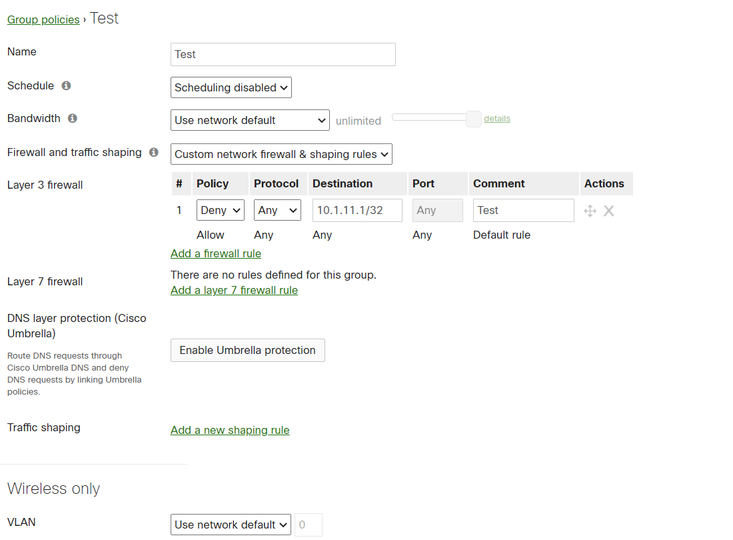Add a firewall rule

click(x=216, y=254)
